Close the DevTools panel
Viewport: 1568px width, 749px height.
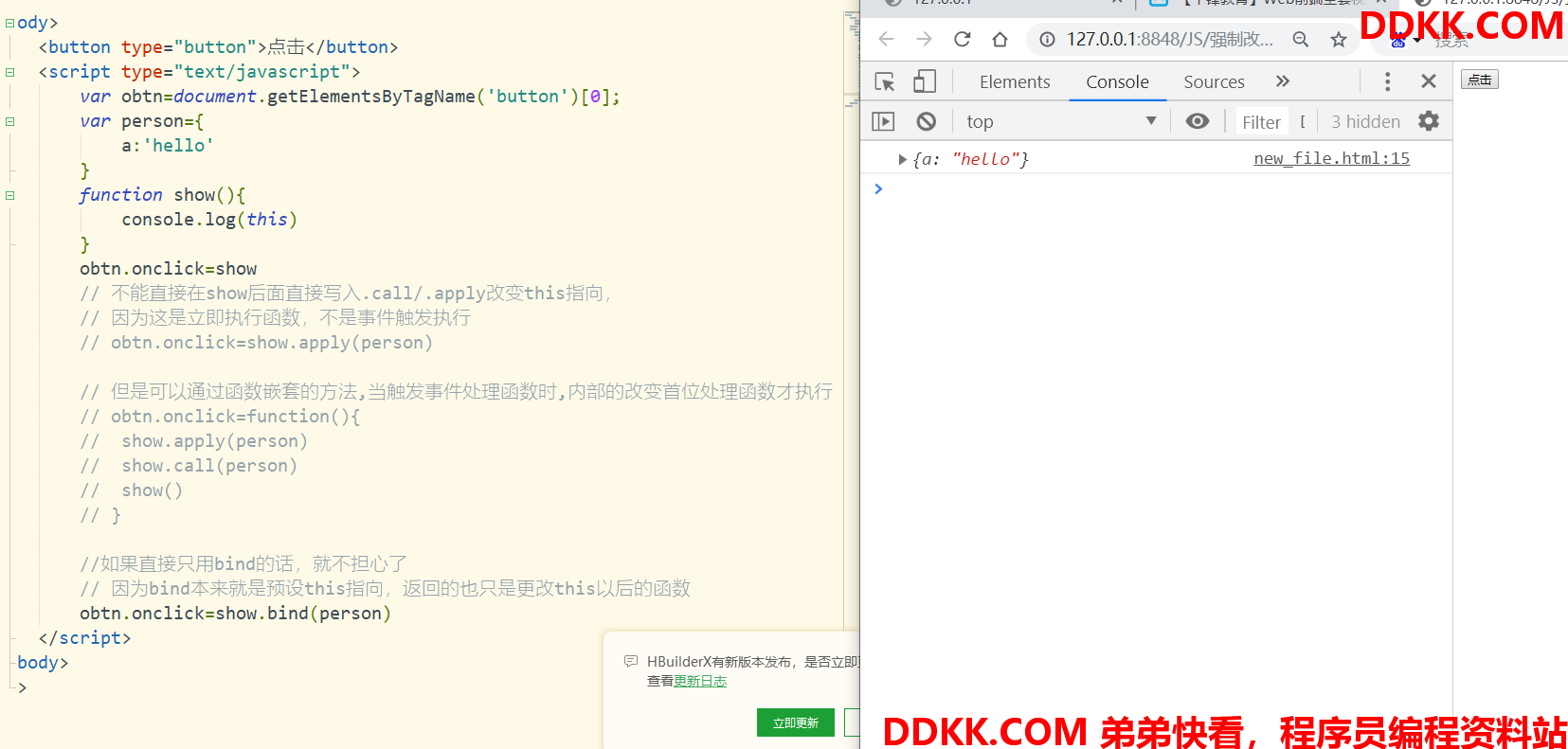click(x=1429, y=81)
